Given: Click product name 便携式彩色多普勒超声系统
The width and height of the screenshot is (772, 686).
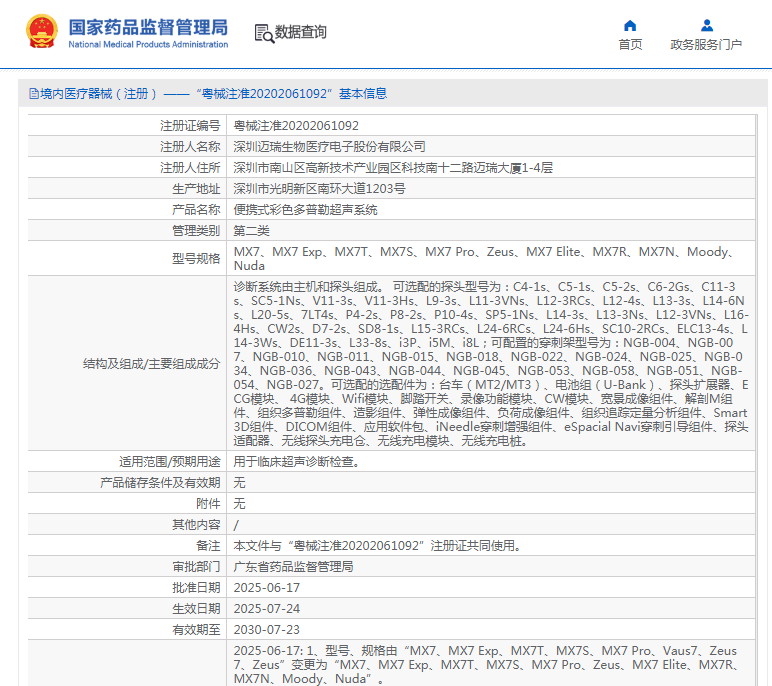Looking at the screenshot, I should tap(305, 210).
